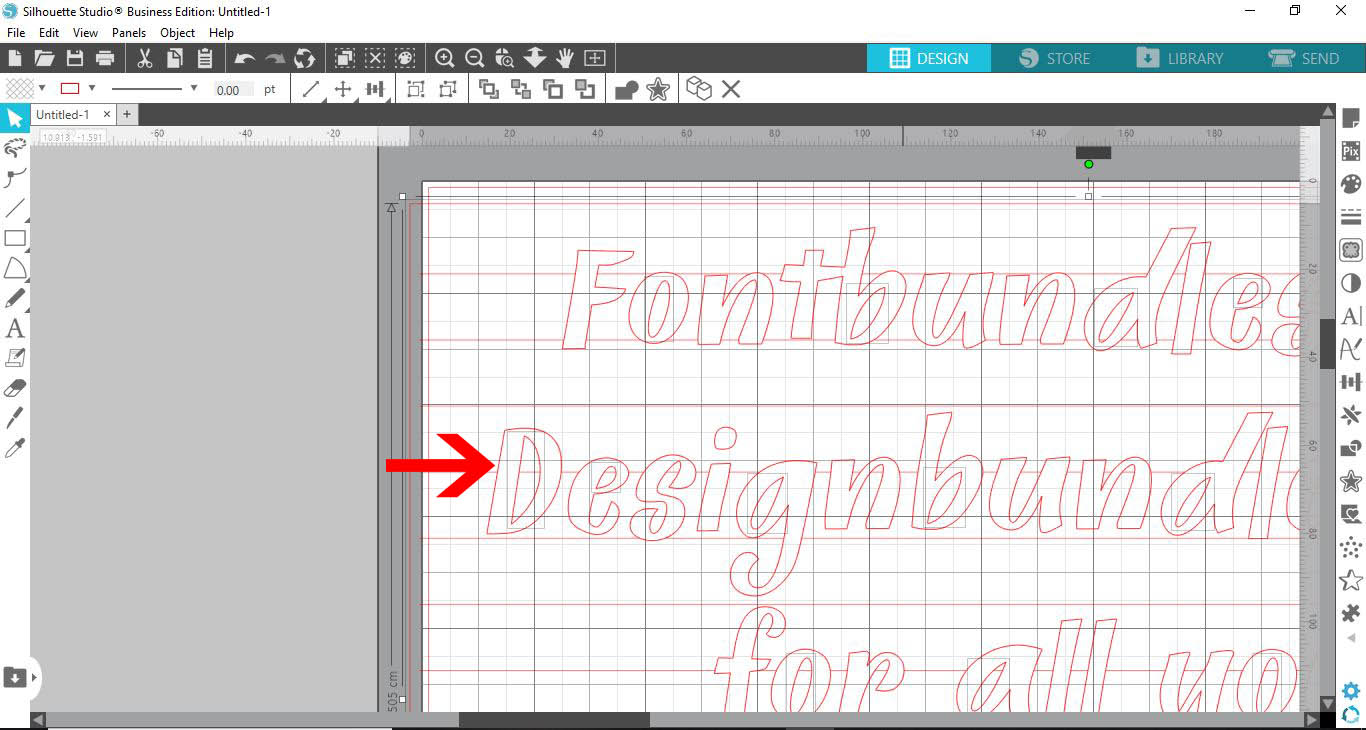Undo the last action
The width and height of the screenshot is (1366, 730).
click(x=245, y=59)
